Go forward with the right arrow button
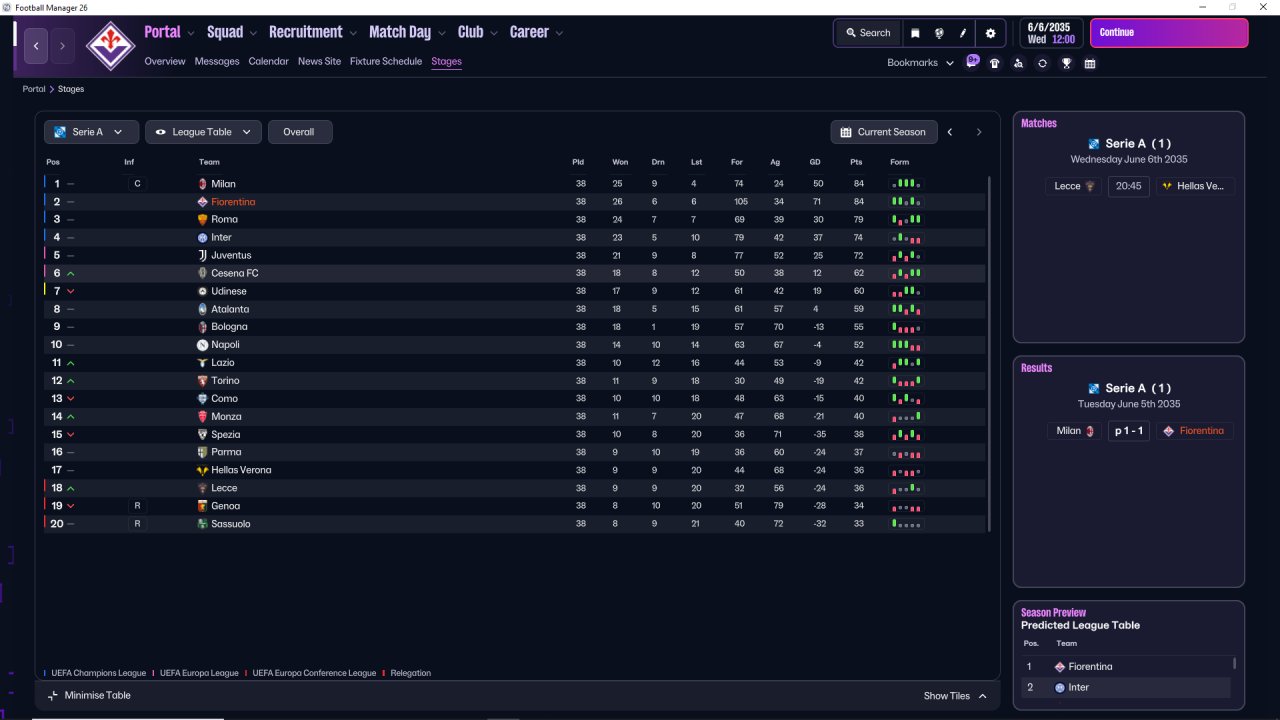The image size is (1280, 720). tap(62, 46)
